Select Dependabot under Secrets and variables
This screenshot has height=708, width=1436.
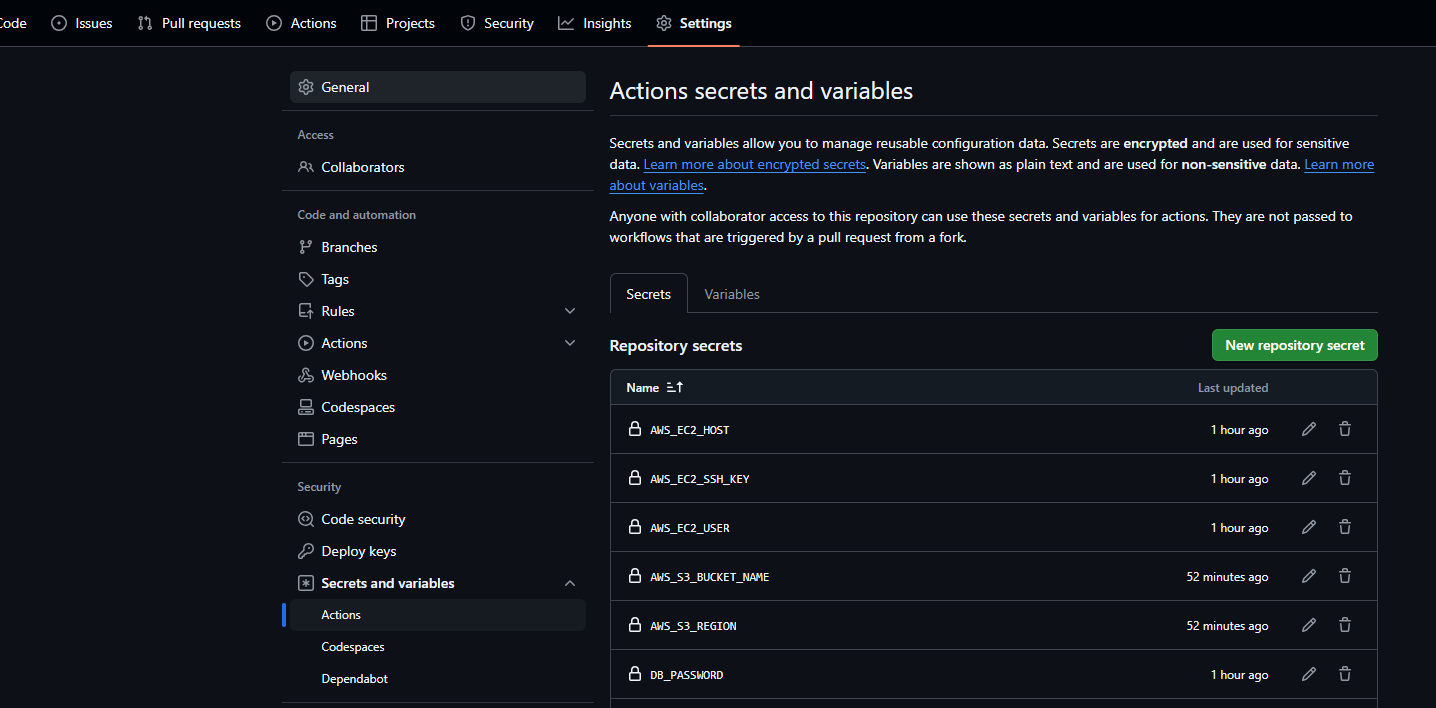pyautogui.click(x=354, y=678)
